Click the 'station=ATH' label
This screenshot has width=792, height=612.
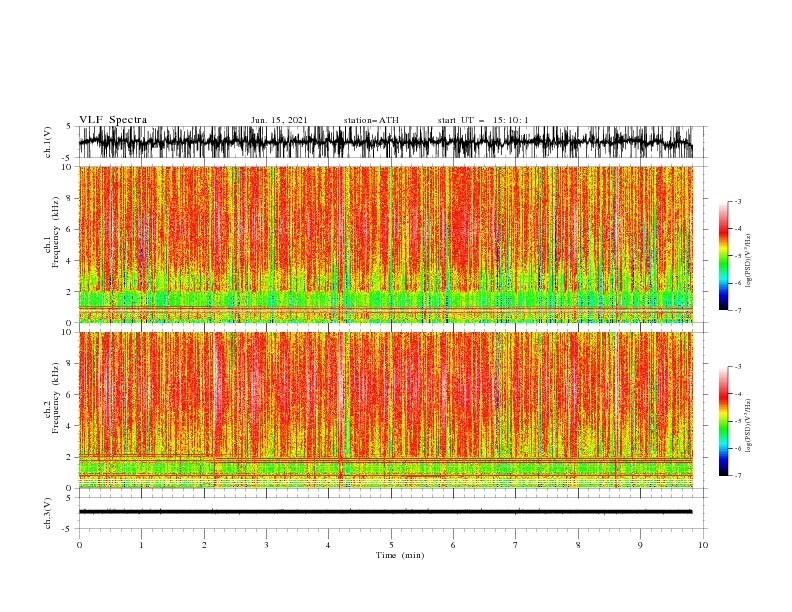(x=371, y=120)
